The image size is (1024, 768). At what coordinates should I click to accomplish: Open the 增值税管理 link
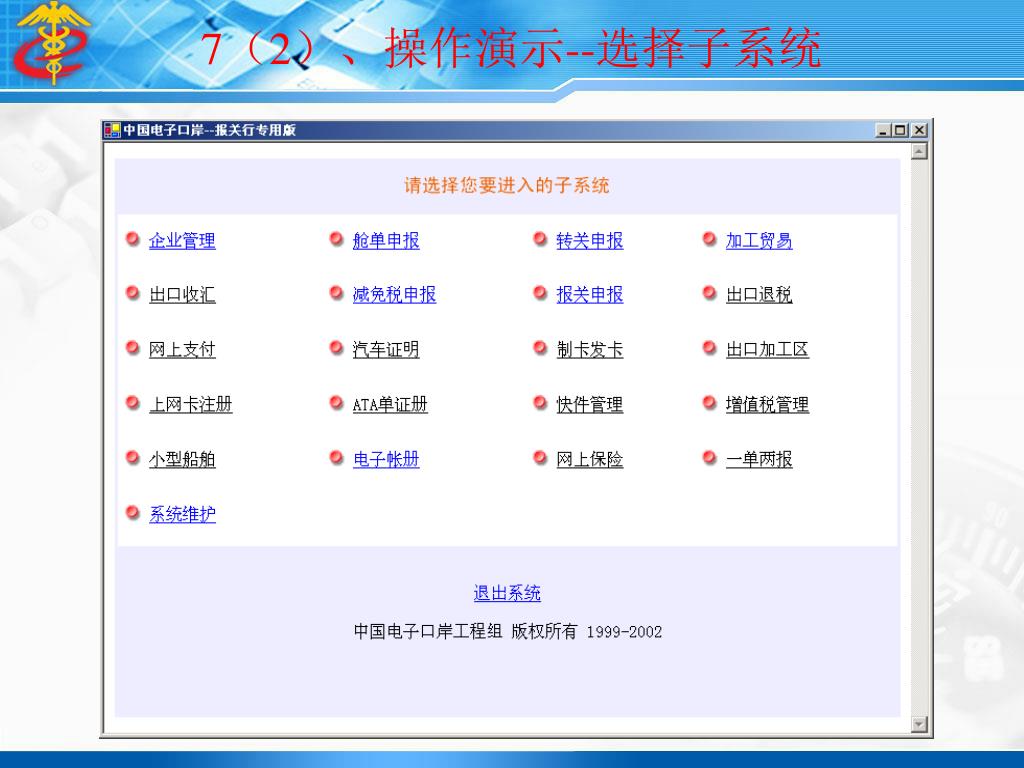767,404
